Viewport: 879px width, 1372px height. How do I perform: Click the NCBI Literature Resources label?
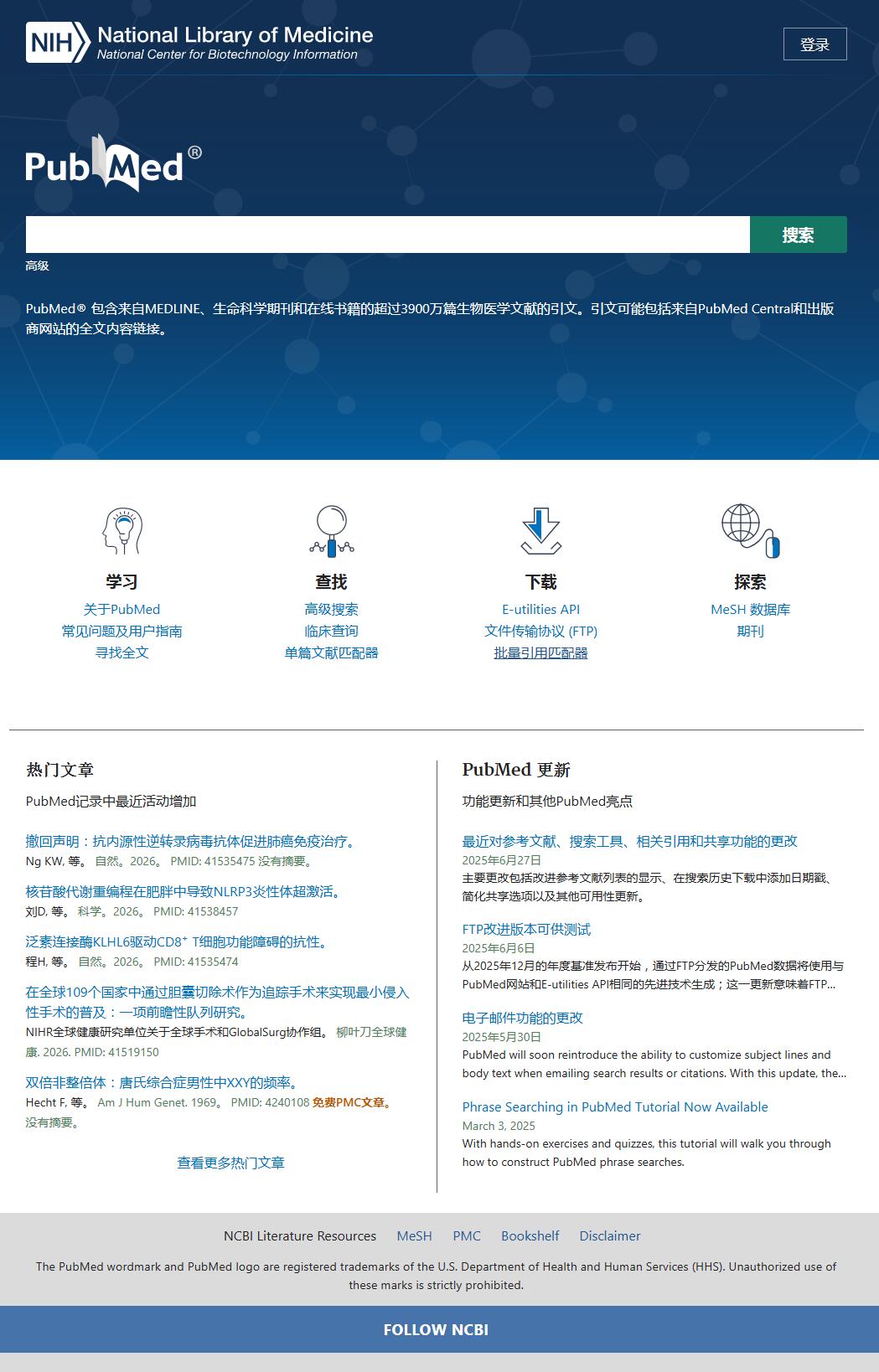(x=300, y=1235)
